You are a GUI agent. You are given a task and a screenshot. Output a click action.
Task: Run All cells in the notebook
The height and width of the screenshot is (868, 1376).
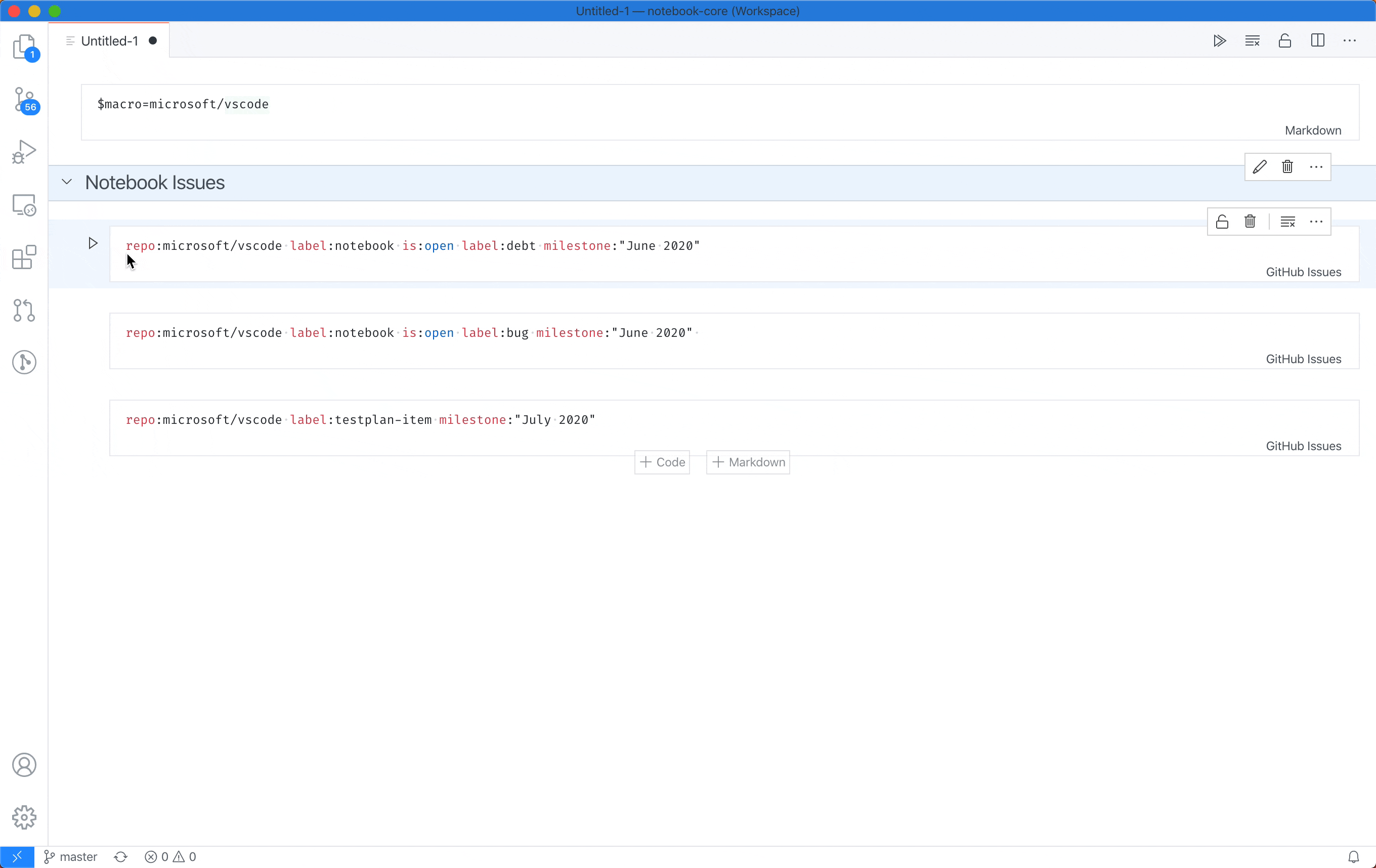[x=1219, y=40]
